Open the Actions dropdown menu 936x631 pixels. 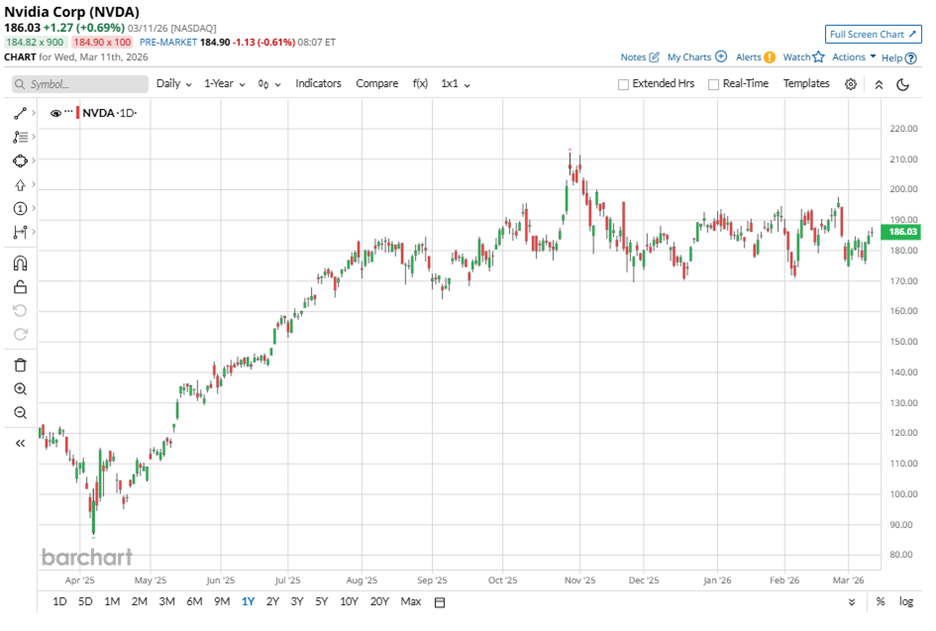854,57
